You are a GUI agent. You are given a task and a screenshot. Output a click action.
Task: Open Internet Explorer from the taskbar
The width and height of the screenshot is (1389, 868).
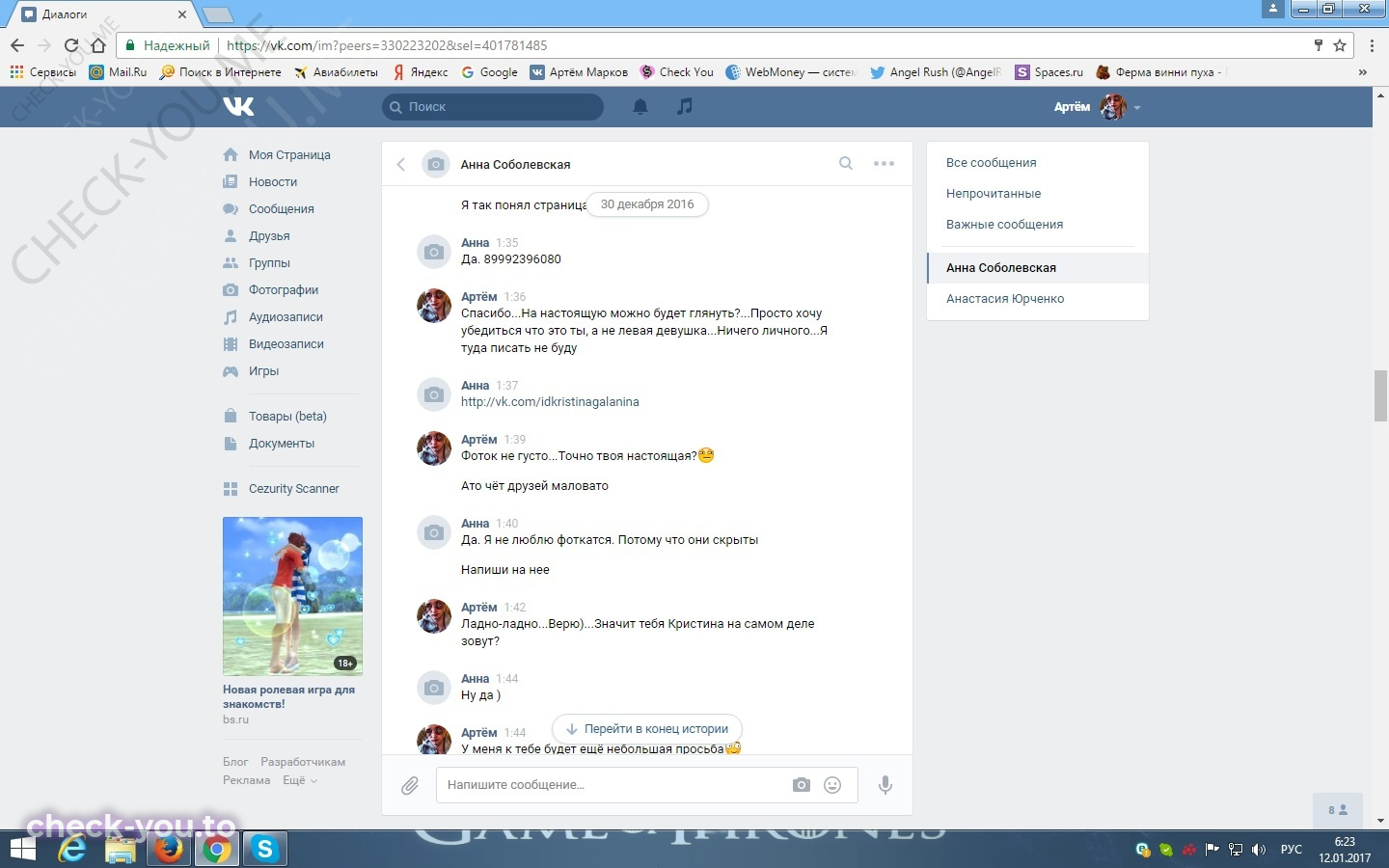[x=72, y=850]
